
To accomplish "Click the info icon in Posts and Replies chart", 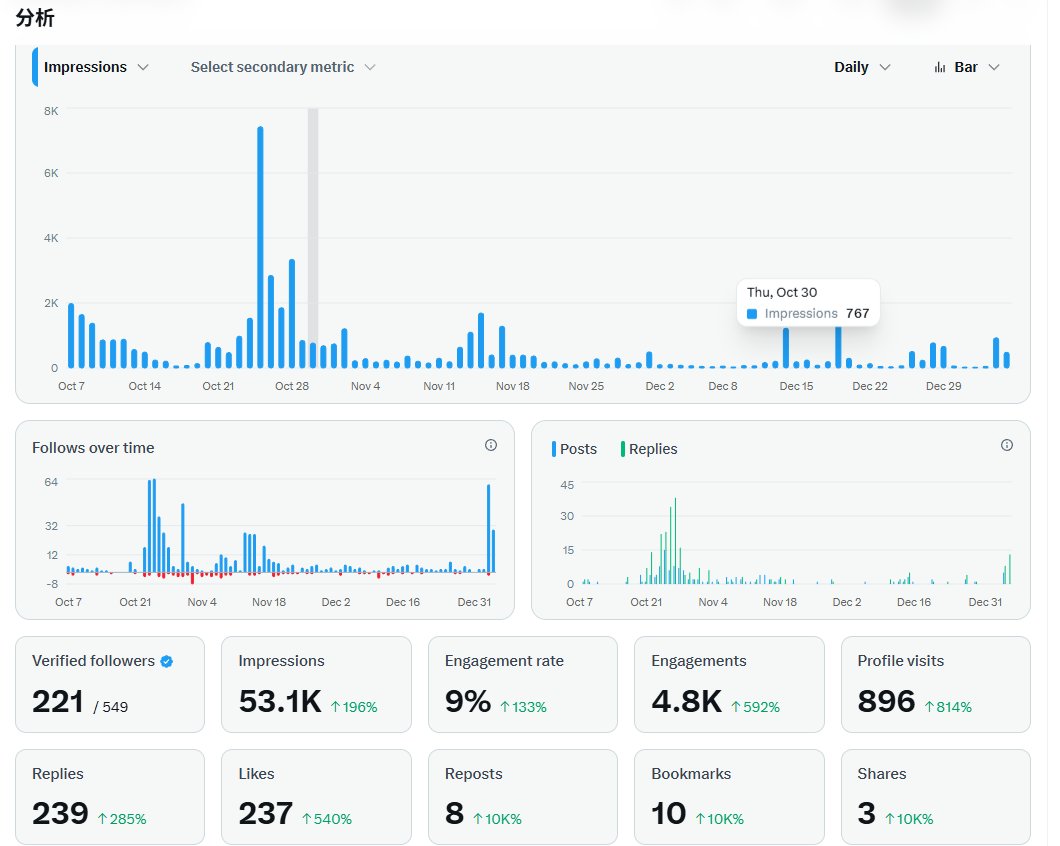I will pos(1007,445).
